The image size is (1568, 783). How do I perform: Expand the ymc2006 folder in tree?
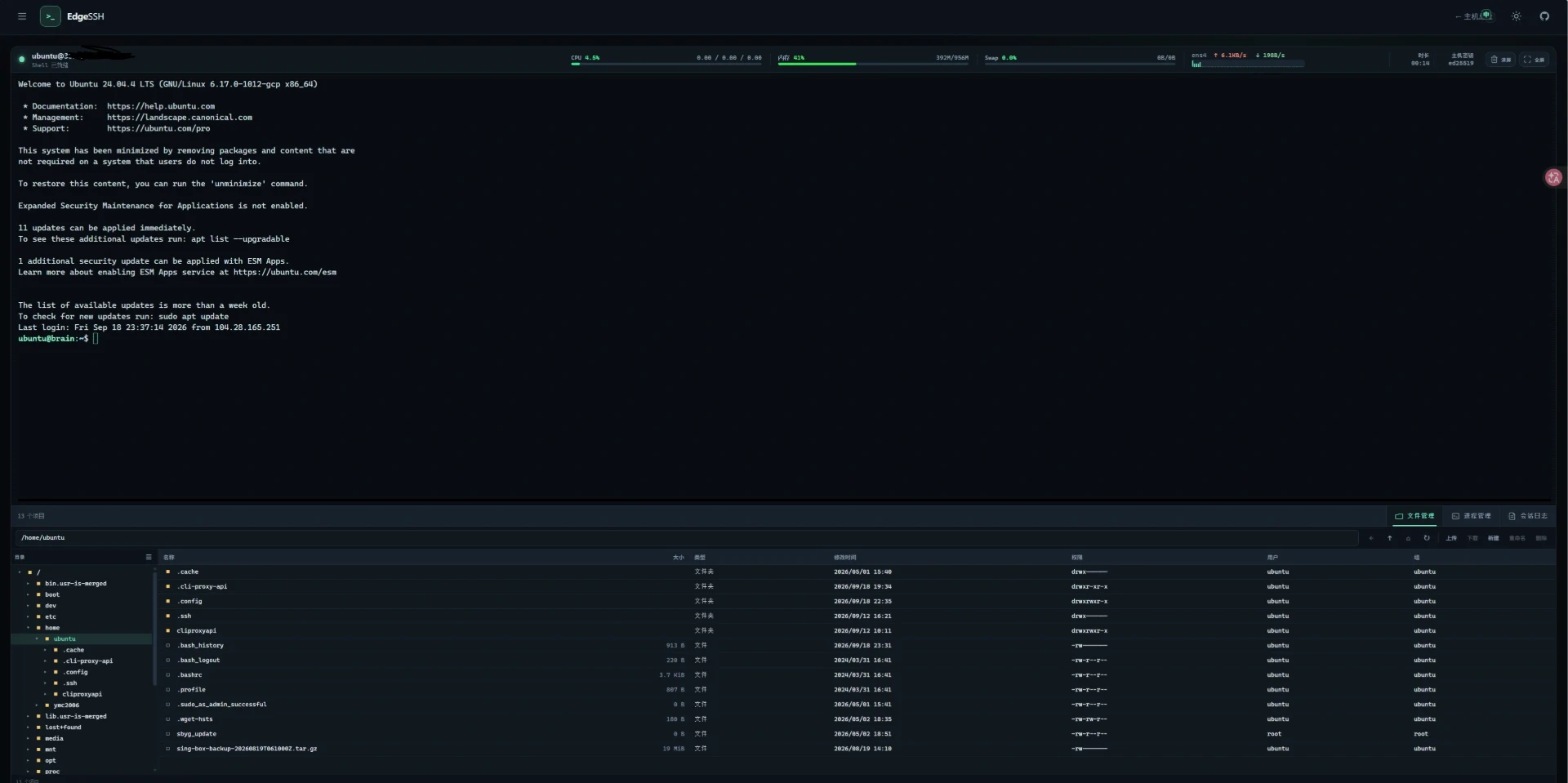tap(37, 705)
